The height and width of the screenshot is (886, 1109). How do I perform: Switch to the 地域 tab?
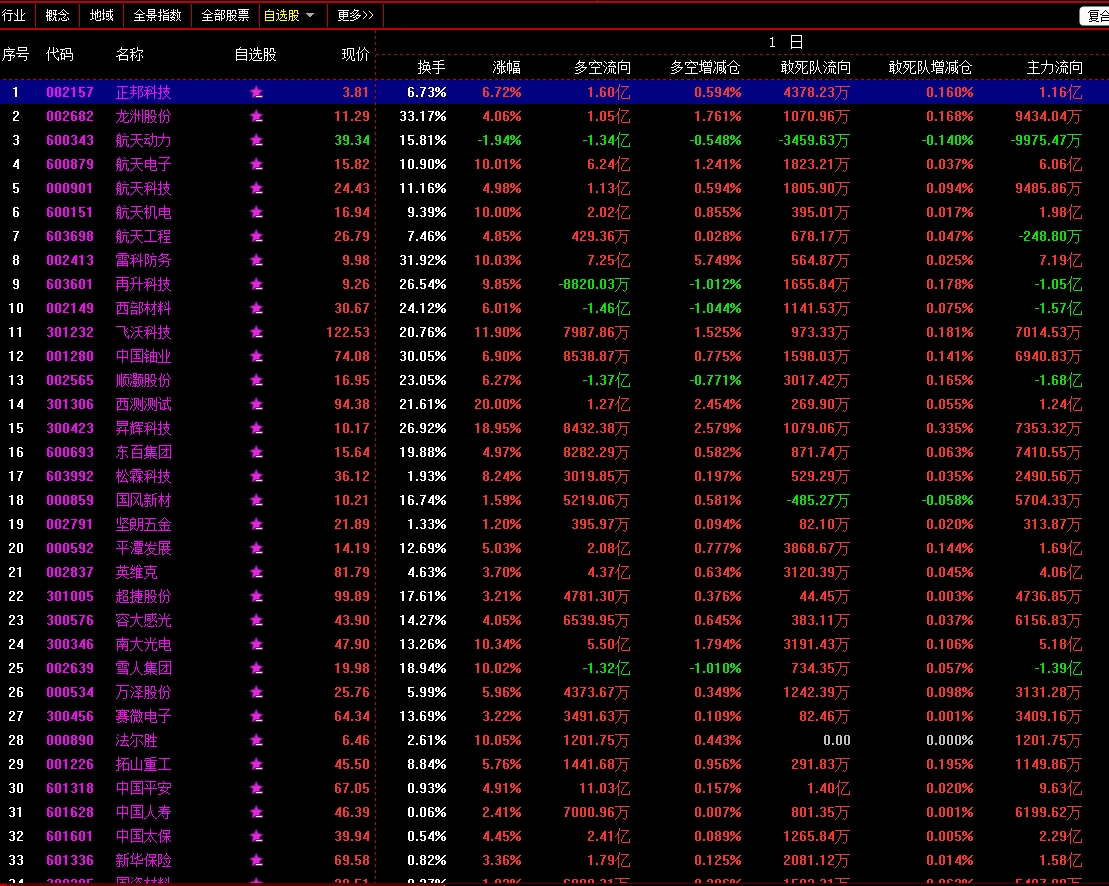click(x=102, y=16)
